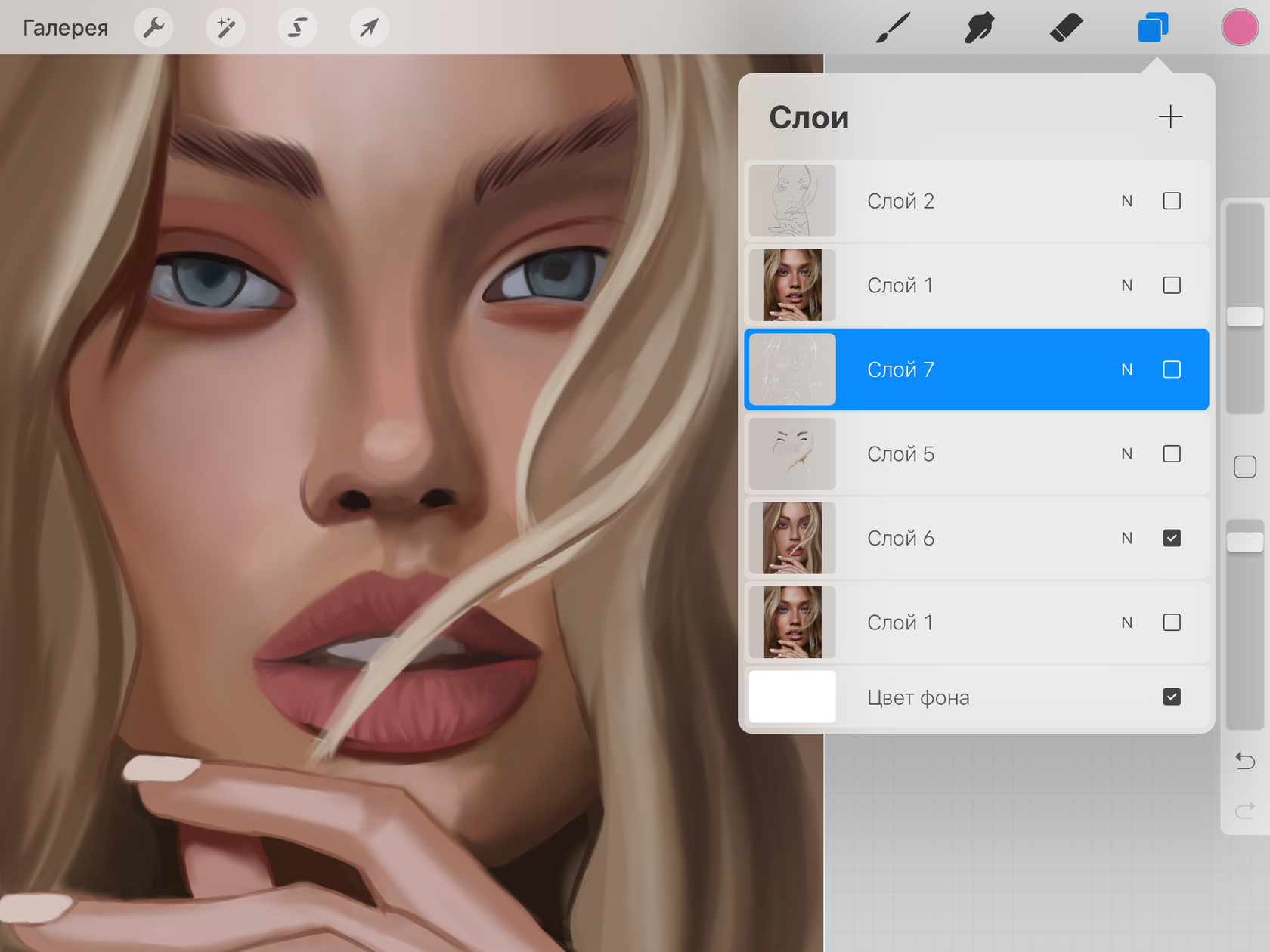Tap the Redo arrow
The width and height of the screenshot is (1270, 952).
(x=1245, y=810)
